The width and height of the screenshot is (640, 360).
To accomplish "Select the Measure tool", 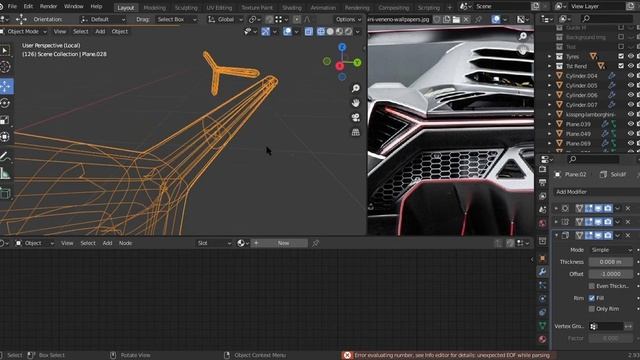I will [x=5, y=173].
